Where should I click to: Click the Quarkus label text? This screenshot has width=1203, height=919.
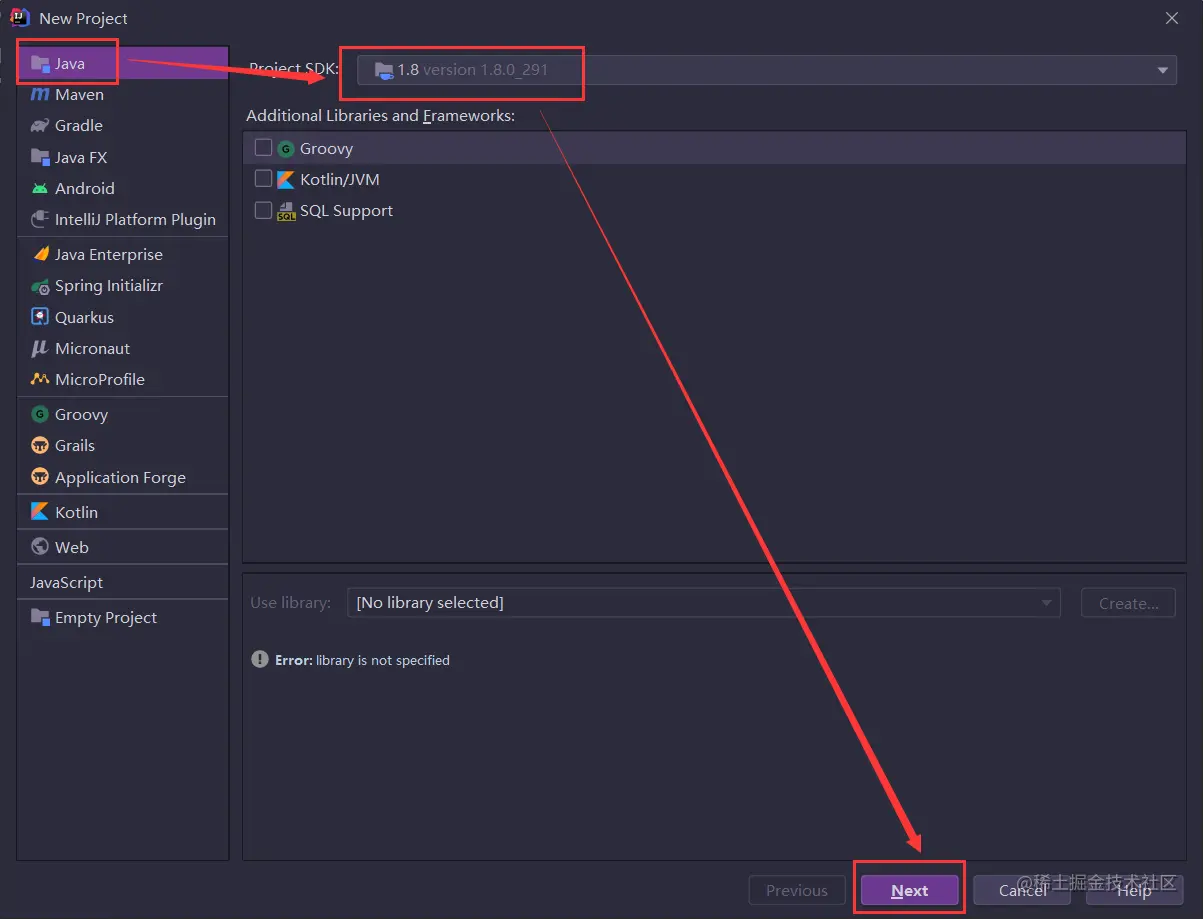(84, 317)
